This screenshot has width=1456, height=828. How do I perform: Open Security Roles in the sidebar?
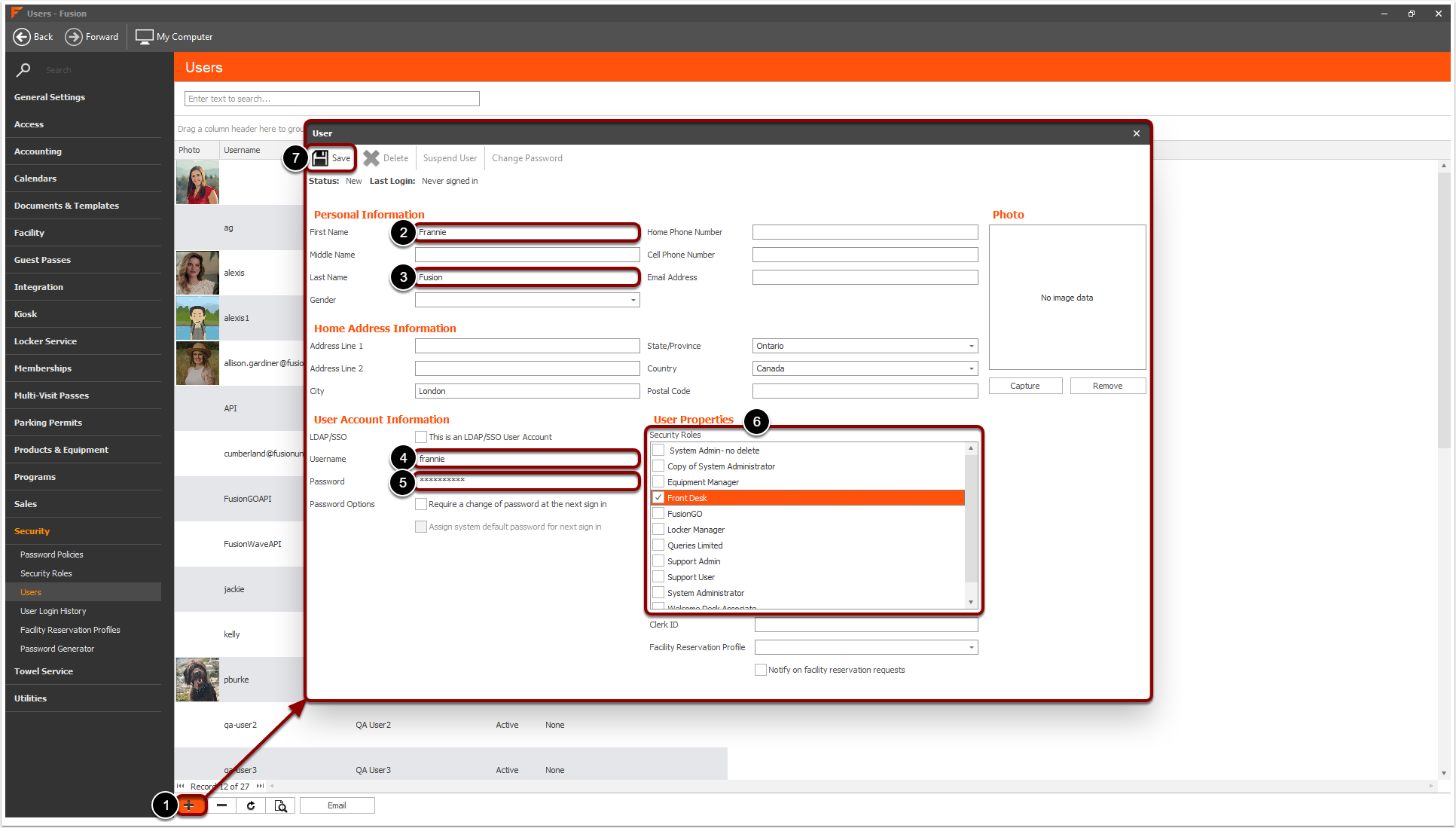point(46,573)
